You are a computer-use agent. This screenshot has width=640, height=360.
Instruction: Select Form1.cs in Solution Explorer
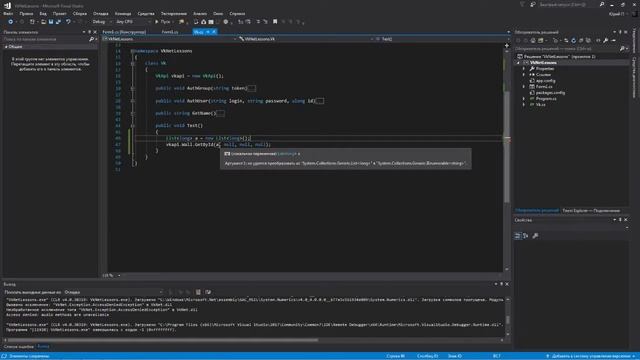click(544, 87)
